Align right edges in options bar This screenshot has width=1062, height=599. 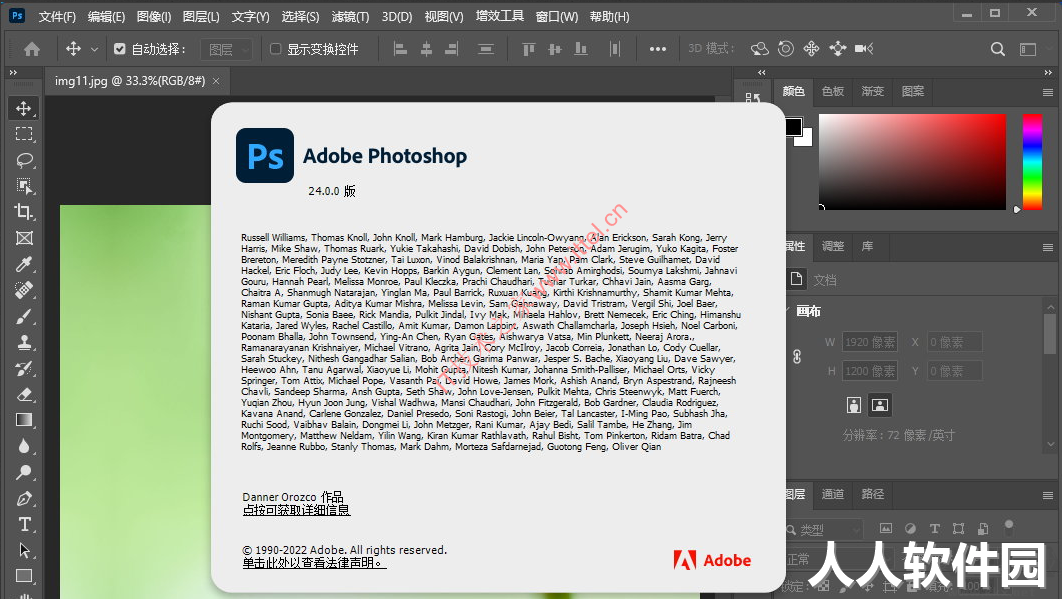coord(452,49)
